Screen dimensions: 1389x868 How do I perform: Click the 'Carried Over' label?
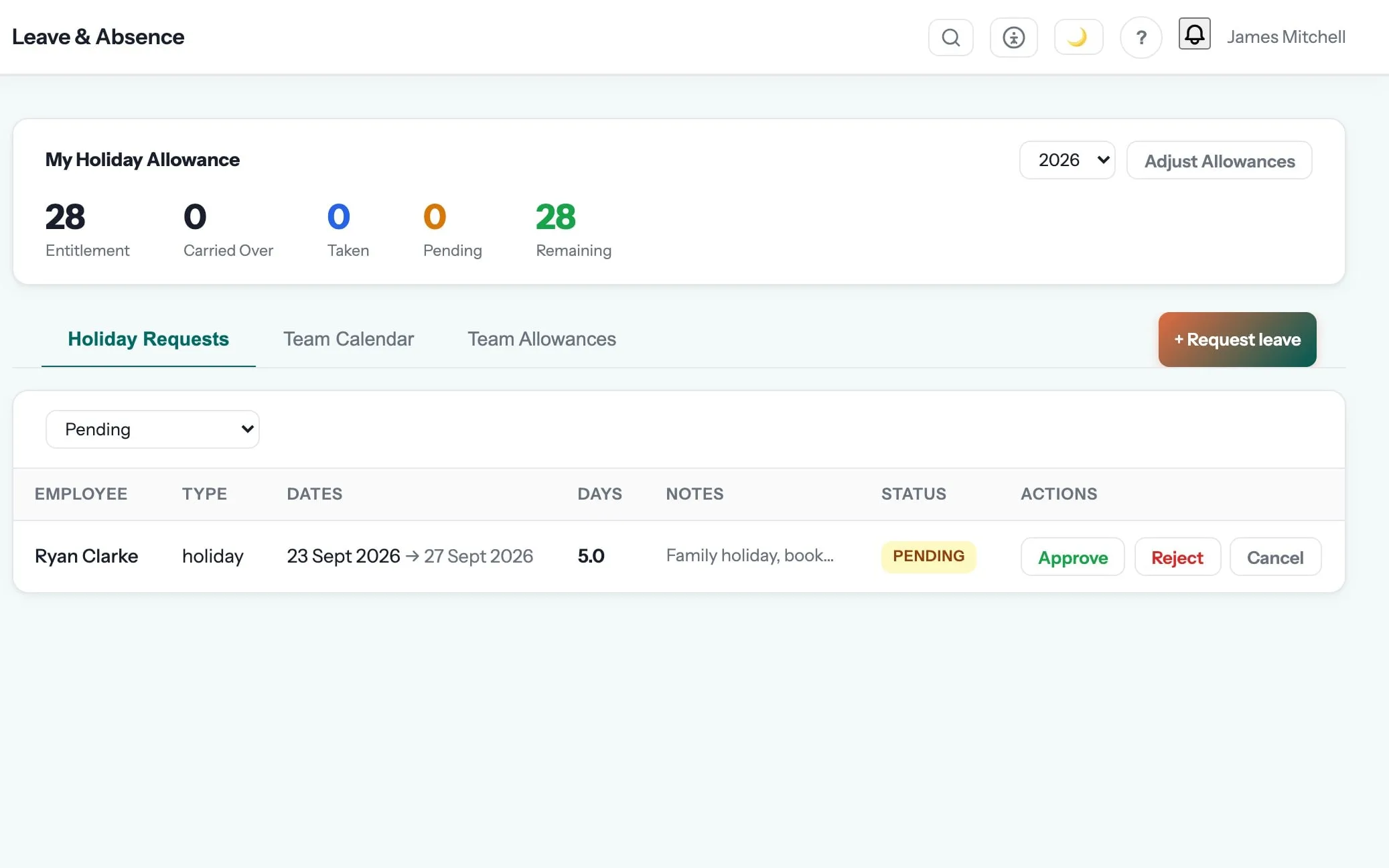click(x=228, y=250)
